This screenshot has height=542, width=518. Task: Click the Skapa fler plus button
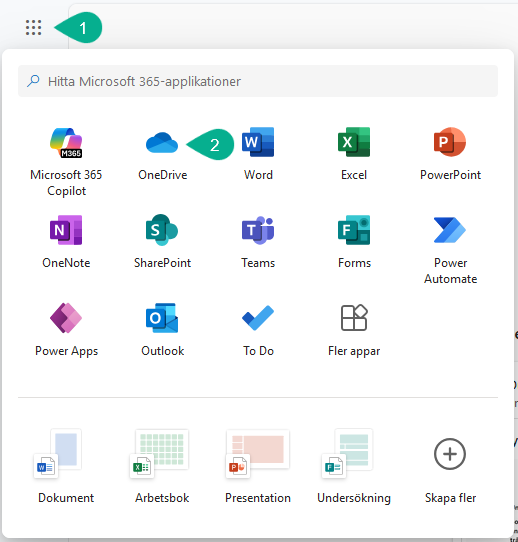pos(450,454)
